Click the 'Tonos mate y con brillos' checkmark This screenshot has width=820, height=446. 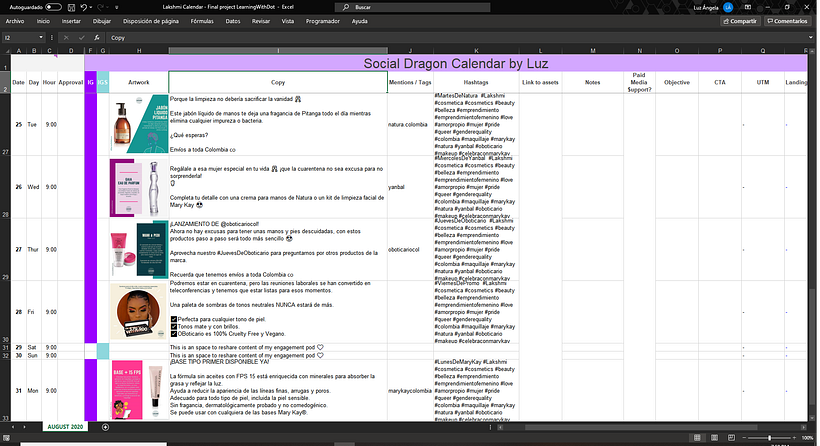pyautogui.click(x=174, y=326)
